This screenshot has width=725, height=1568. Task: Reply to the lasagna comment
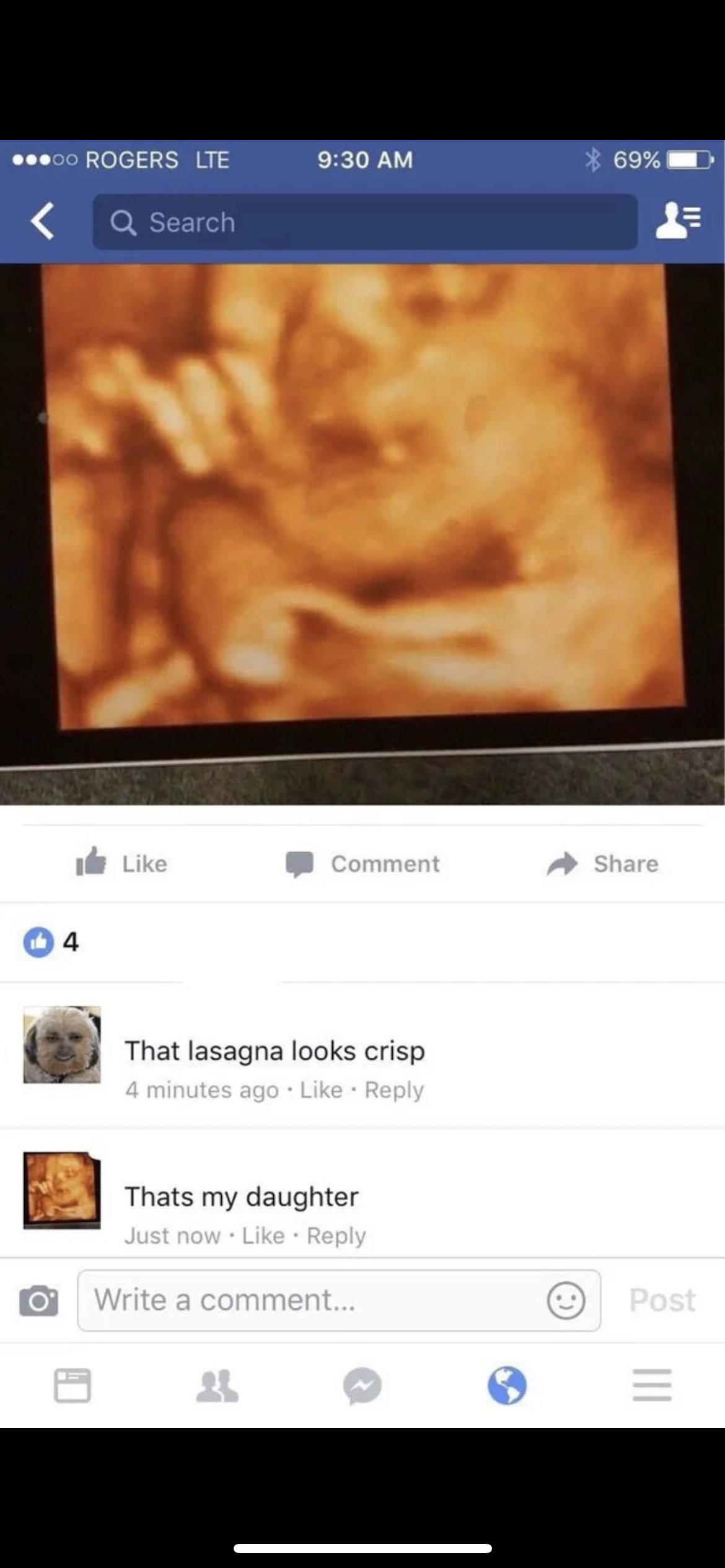pyautogui.click(x=394, y=1090)
